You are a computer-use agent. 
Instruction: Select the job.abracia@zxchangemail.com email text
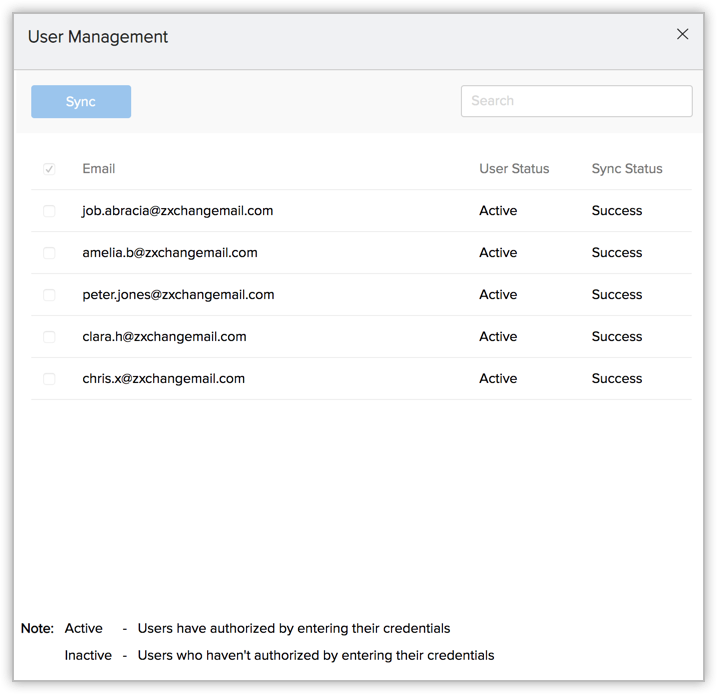pos(178,211)
